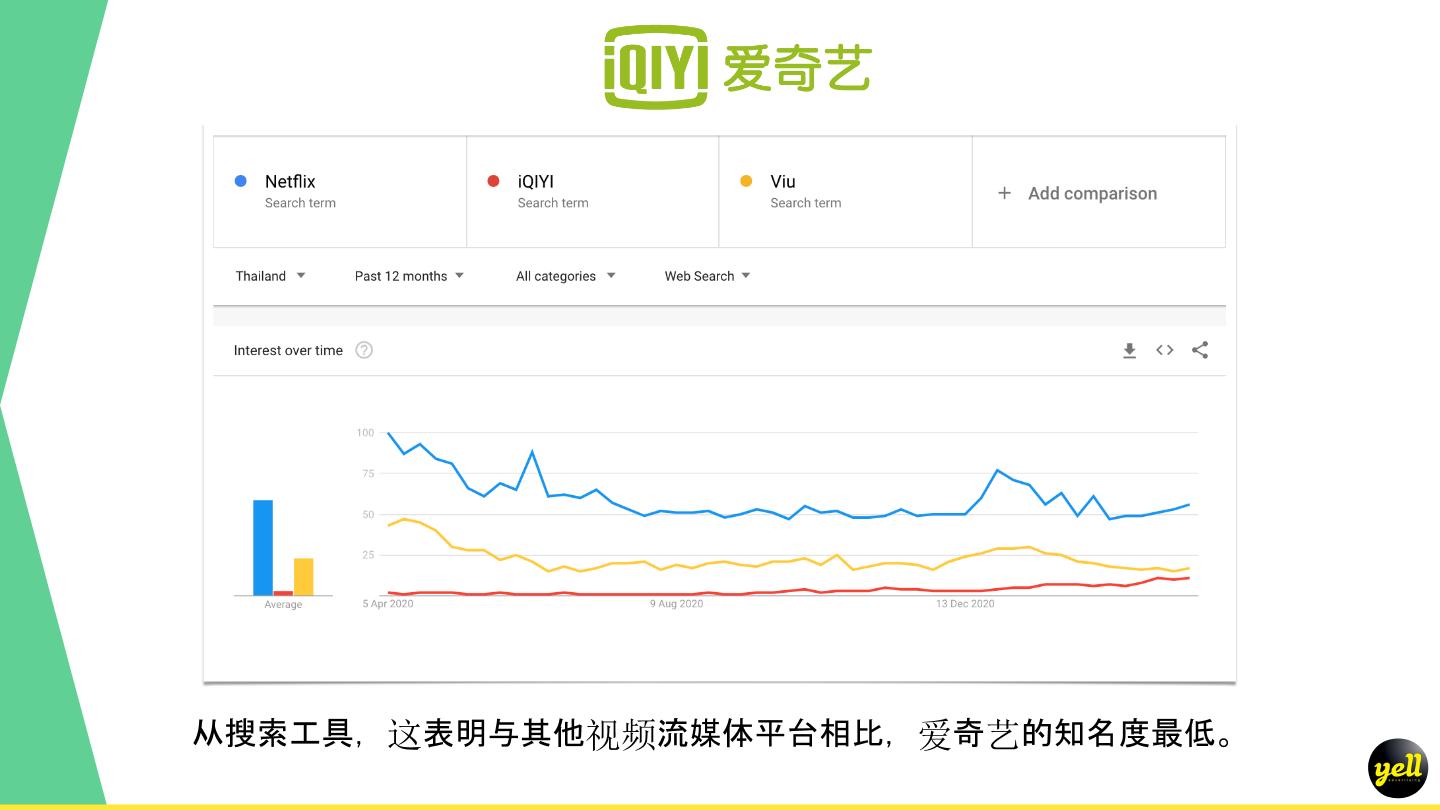This screenshot has width=1440, height=810.
Task: Open the Thailand region dropdown
Action: (270, 276)
